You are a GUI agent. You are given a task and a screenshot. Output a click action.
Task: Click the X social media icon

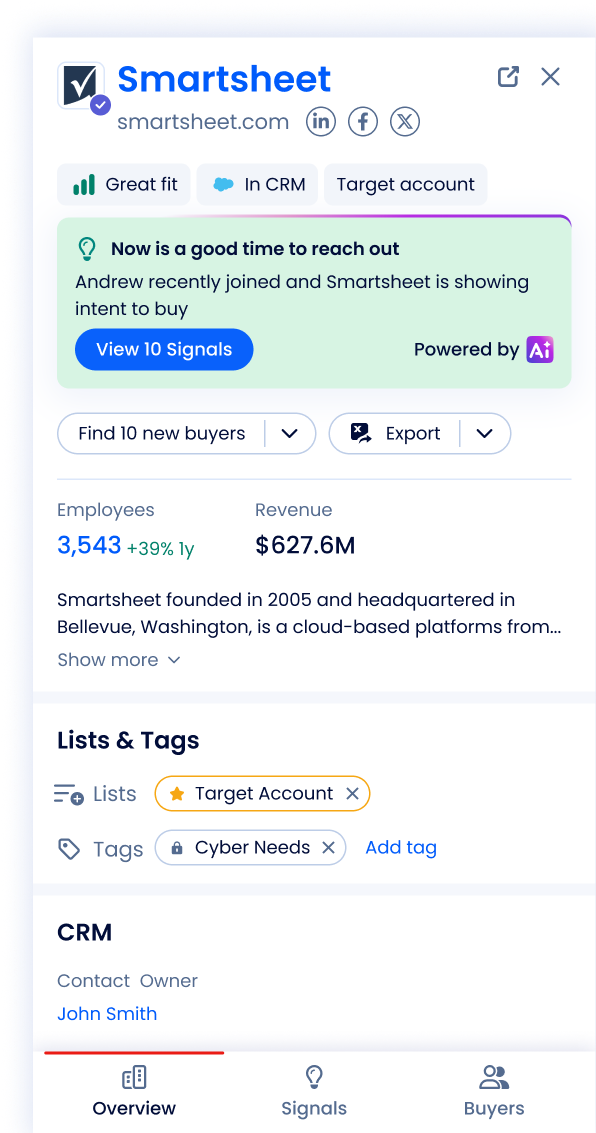pyautogui.click(x=404, y=121)
